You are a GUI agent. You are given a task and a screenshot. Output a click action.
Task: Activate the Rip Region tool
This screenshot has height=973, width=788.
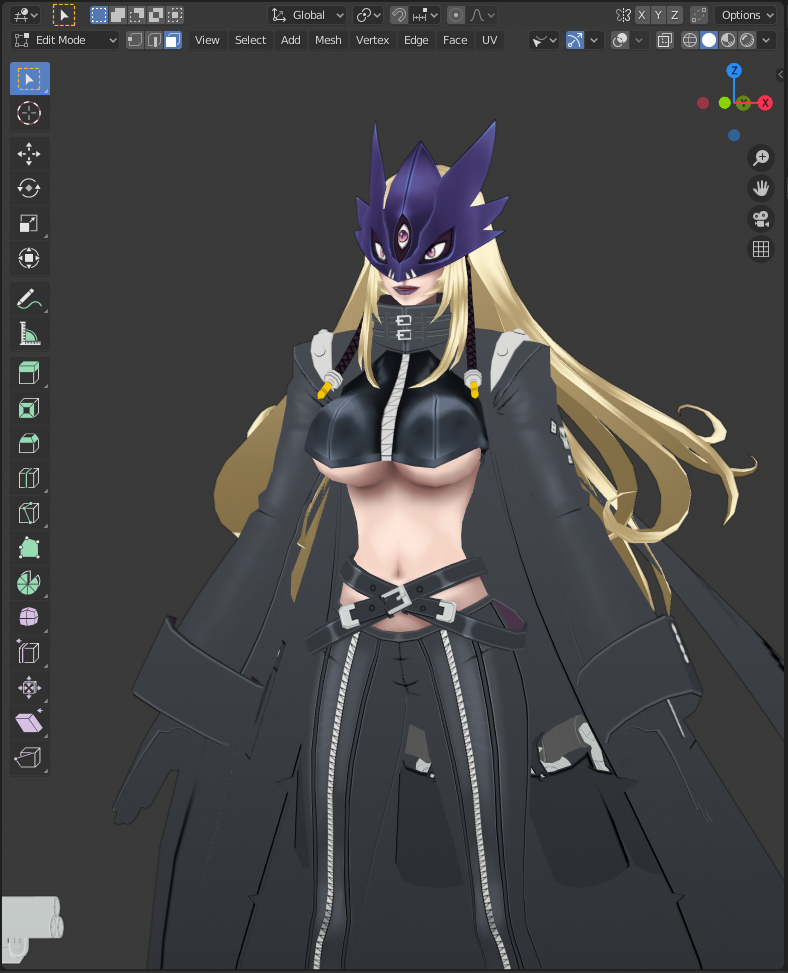29,757
